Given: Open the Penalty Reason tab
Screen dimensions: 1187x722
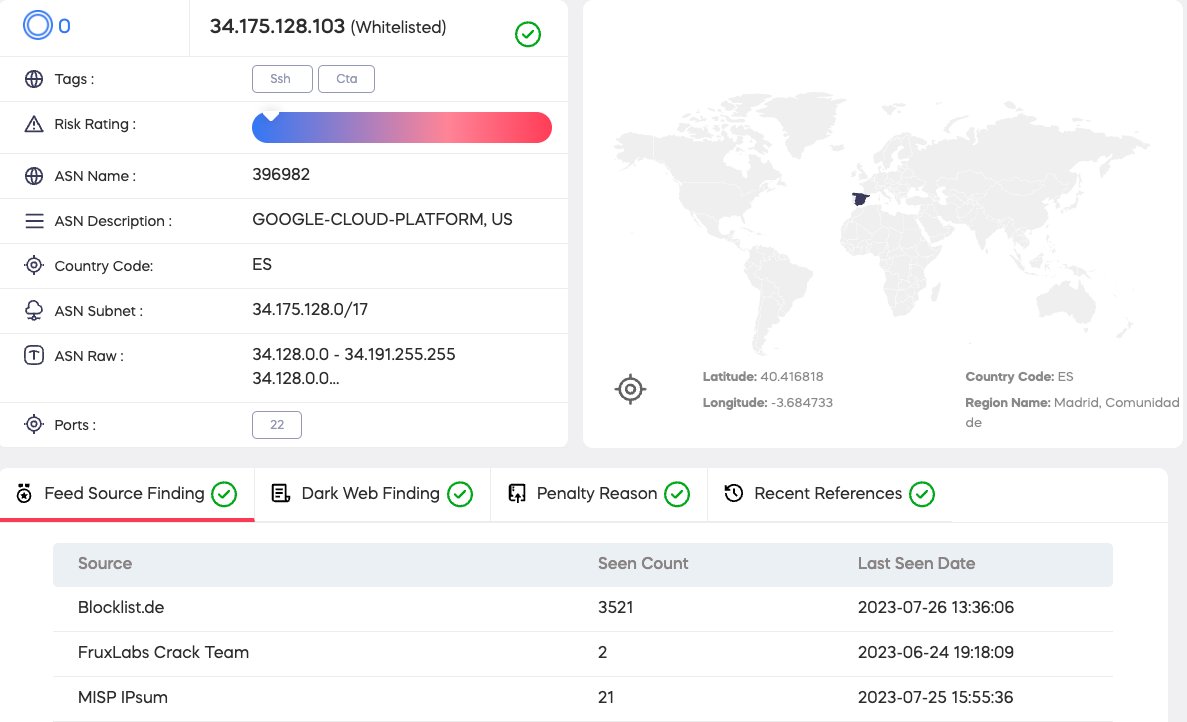Looking at the screenshot, I should (x=599, y=494).
